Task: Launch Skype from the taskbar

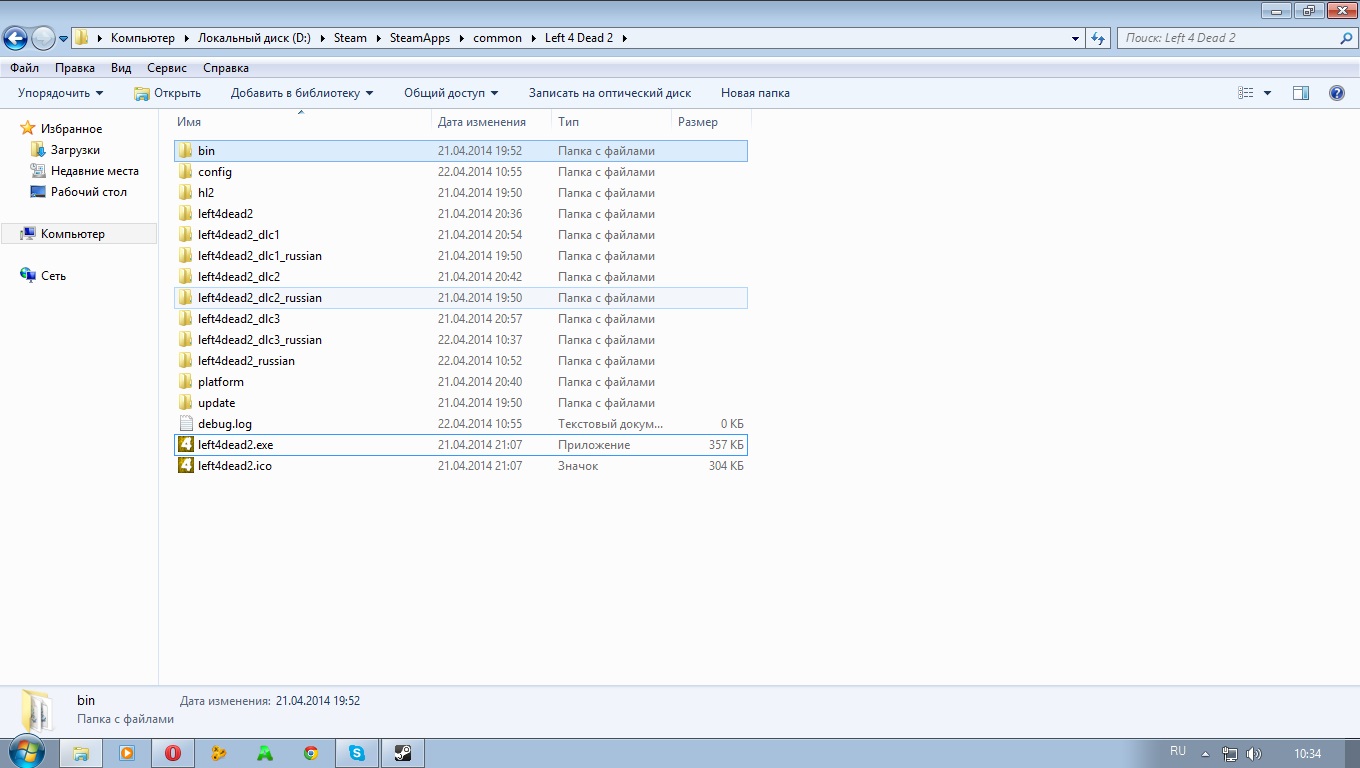Action: tap(357, 753)
